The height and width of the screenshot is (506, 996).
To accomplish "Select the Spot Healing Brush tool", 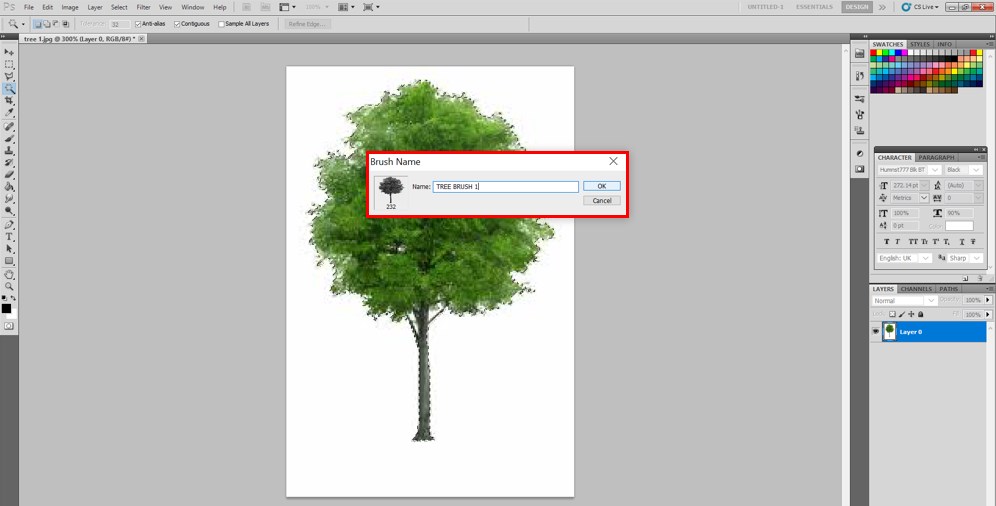I will pos(9,126).
